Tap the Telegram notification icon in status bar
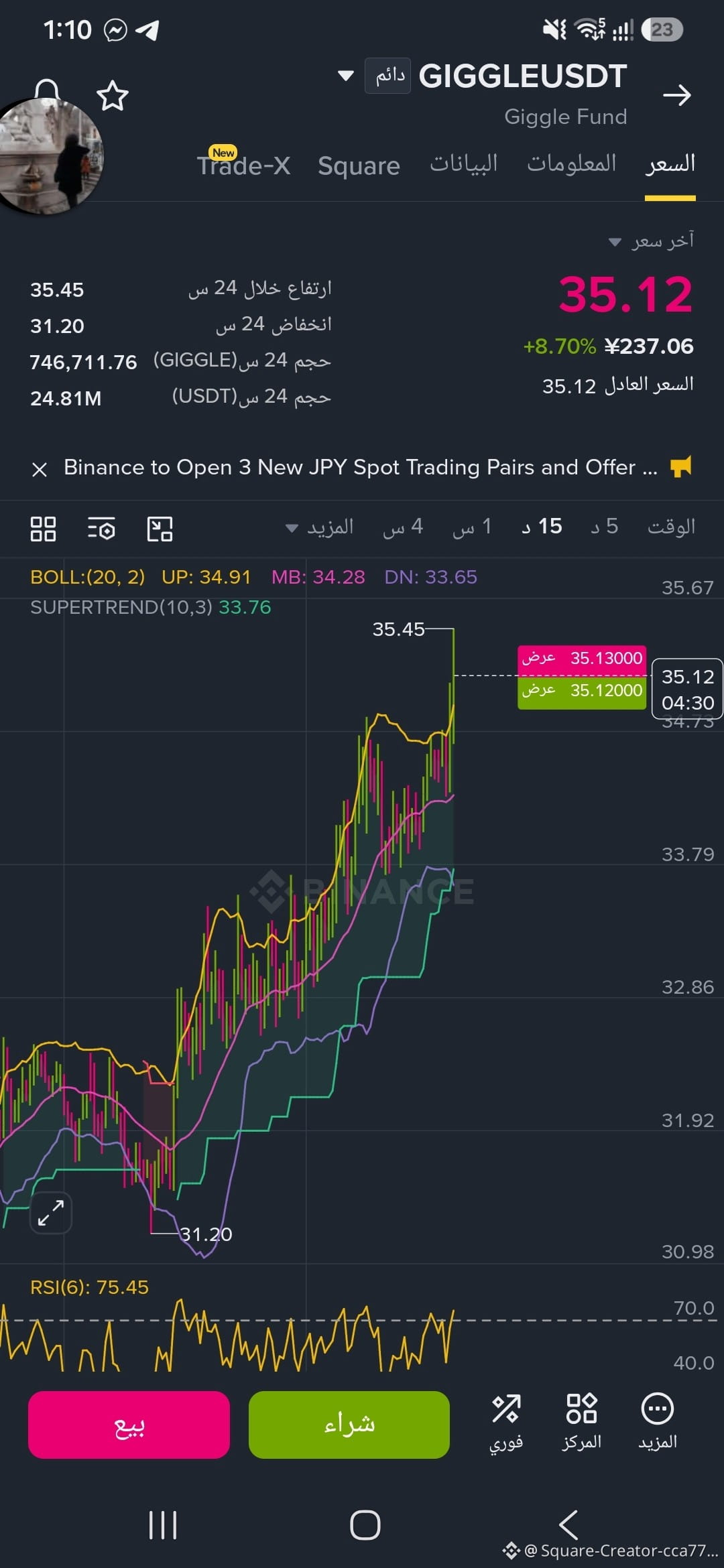The height and width of the screenshot is (1568, 724). tap(147, 30)
